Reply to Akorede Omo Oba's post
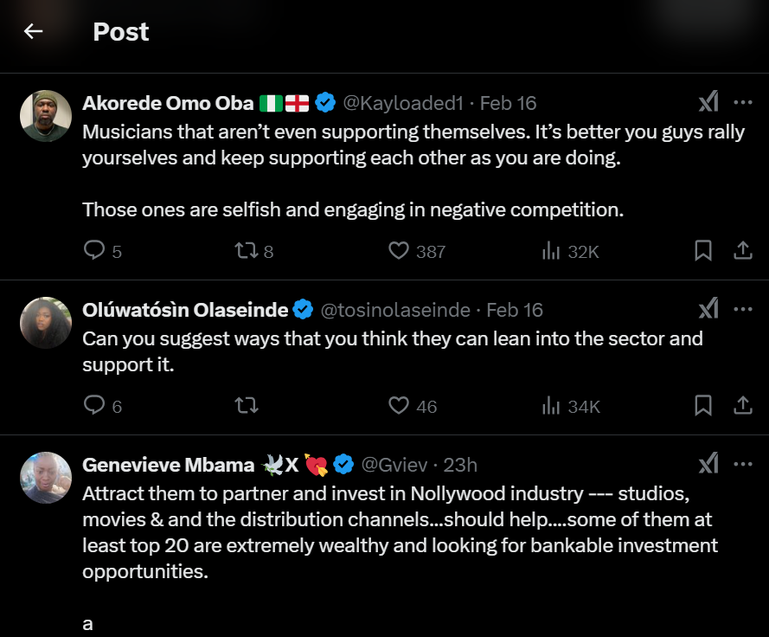Image resolution: width=769 pixels, height=637 pixels. 95,251
